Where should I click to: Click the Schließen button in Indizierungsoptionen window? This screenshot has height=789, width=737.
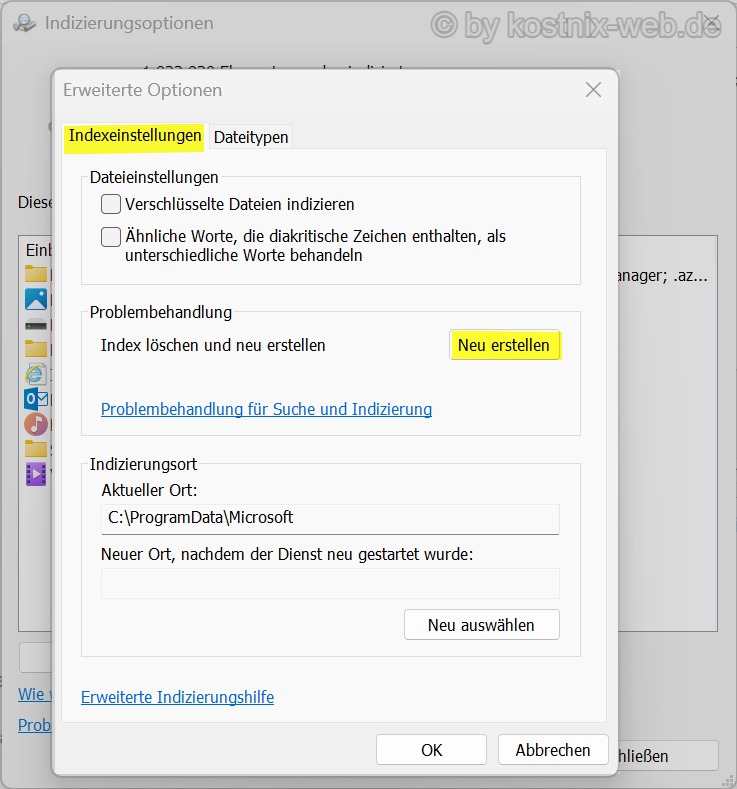[668, 755]
